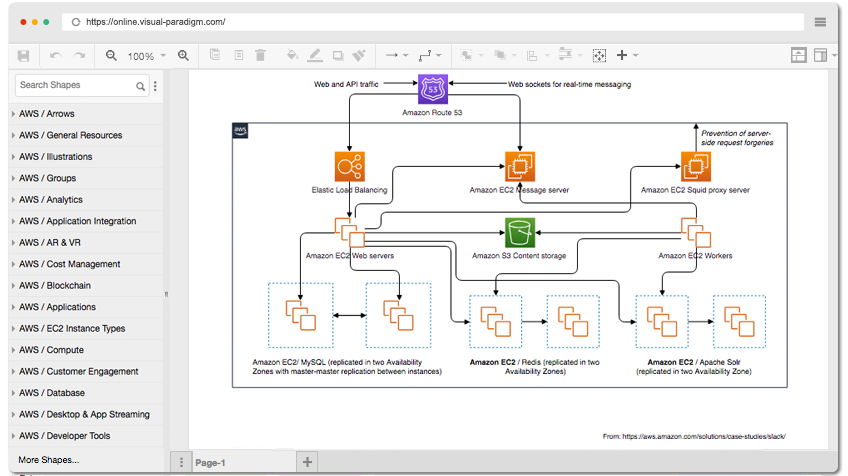Click the Copy icon in the toolbar
The width and height of the screenshot is (848, 476).
pos(215,55)
